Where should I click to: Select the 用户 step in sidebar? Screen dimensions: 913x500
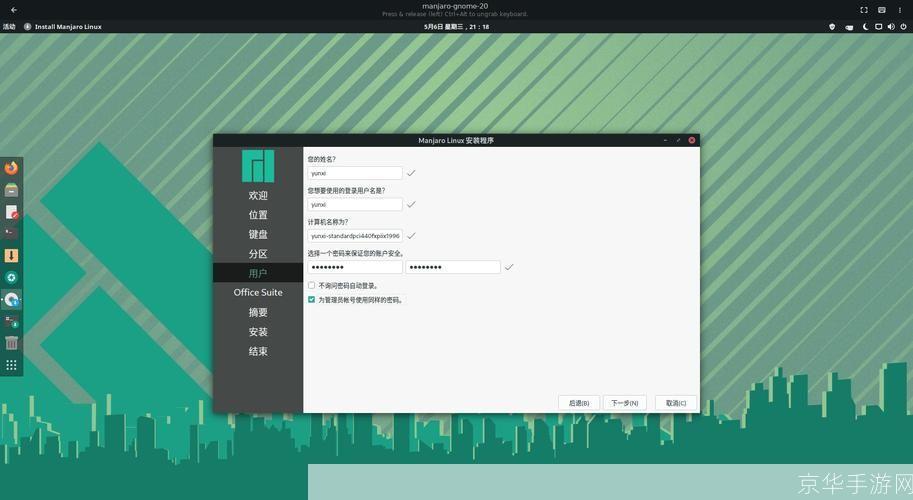tap(258, 273)
